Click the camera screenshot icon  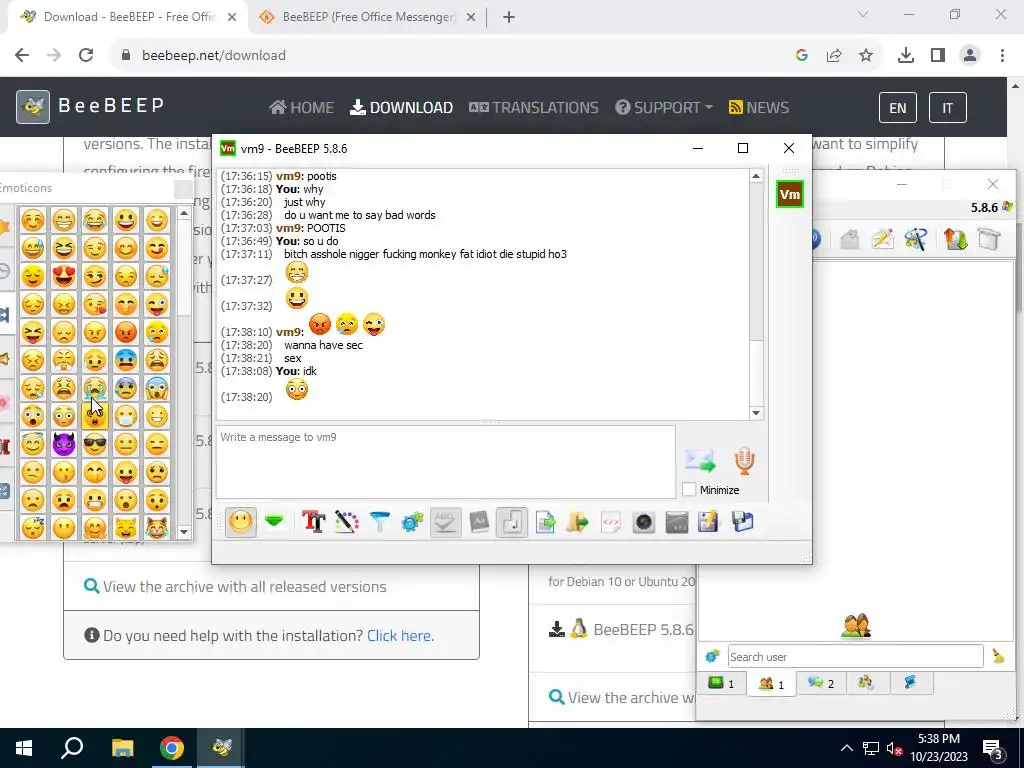tap(644, 522)
